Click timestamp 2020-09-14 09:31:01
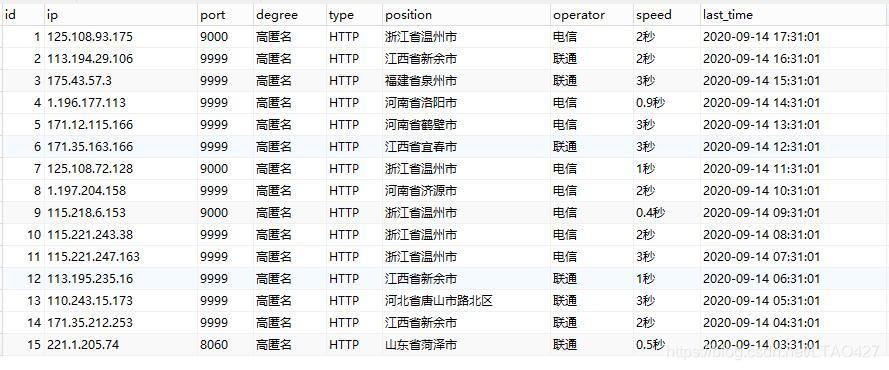 761,213
